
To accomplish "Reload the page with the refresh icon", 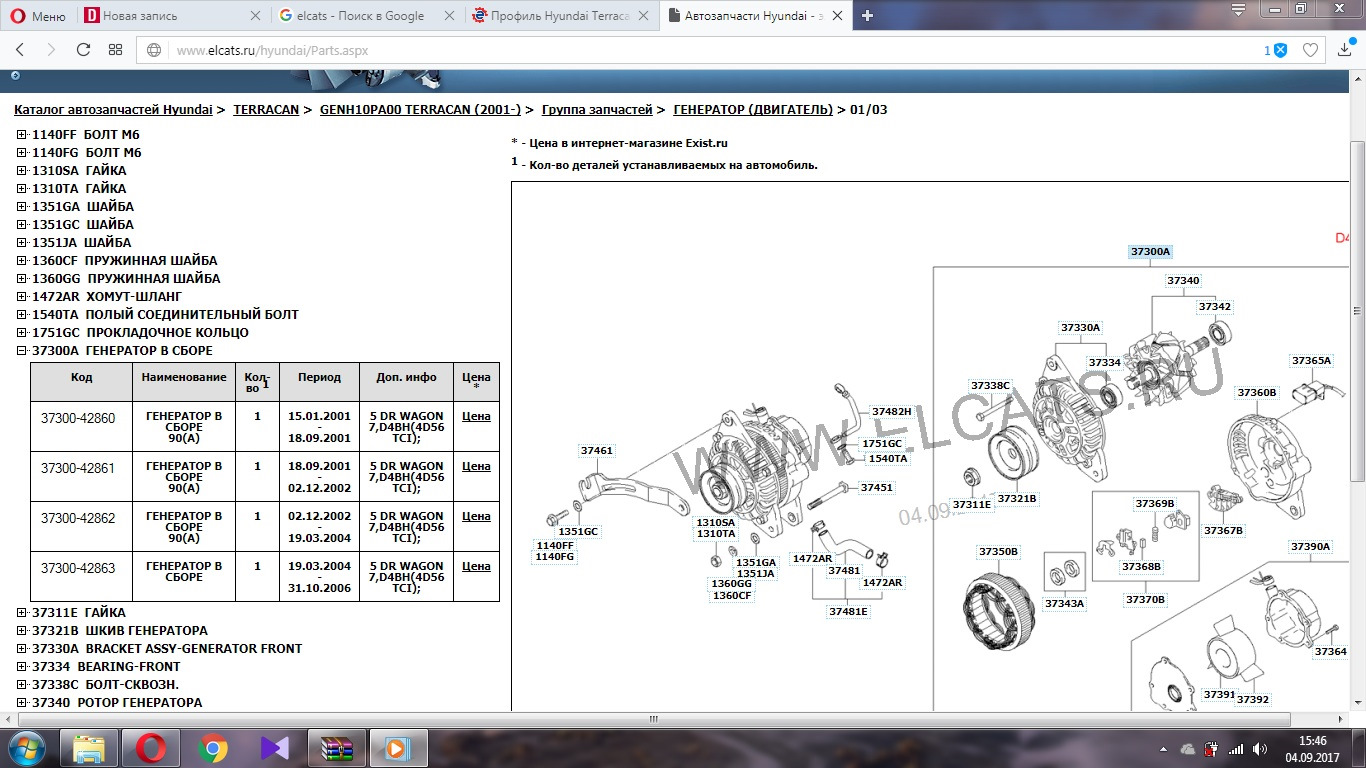I will pyautogui.click(x=83, y=50).
